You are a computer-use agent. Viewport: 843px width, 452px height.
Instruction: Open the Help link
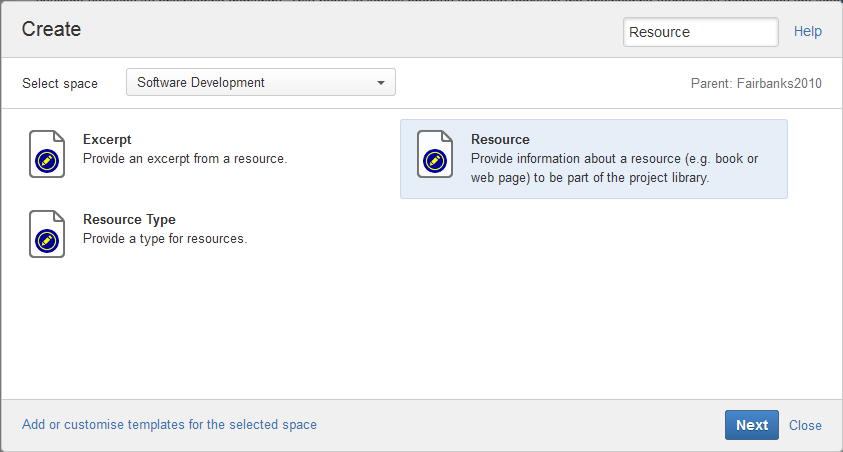click(808, 32)
